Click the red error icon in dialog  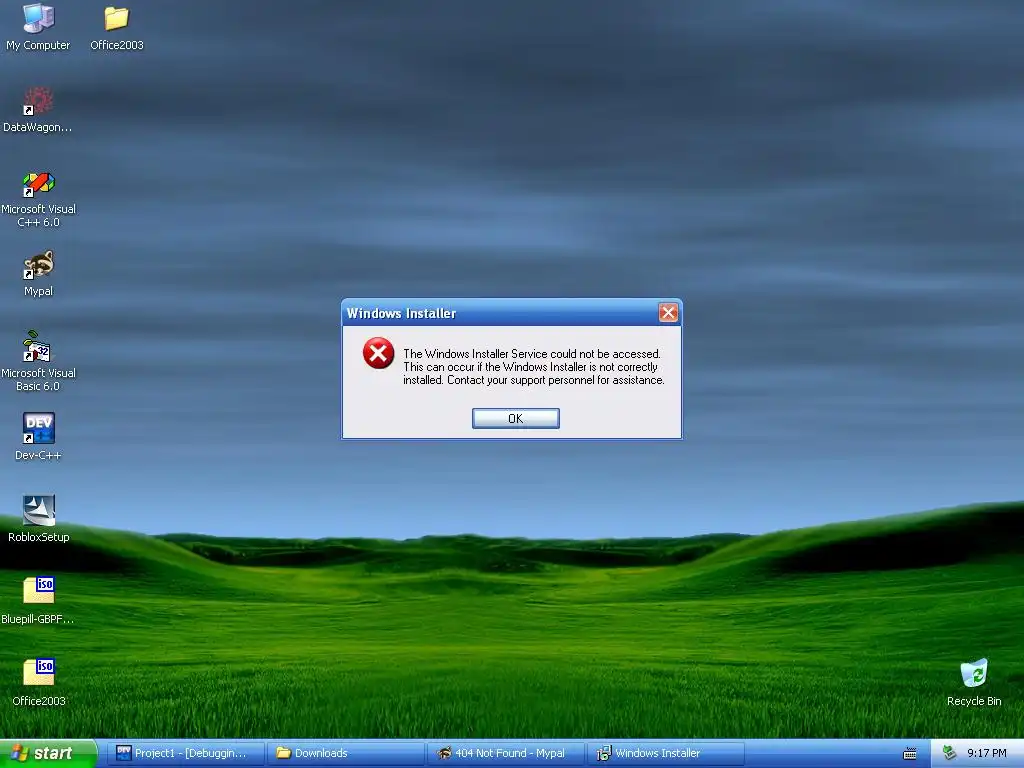click(x=378, y=353)
